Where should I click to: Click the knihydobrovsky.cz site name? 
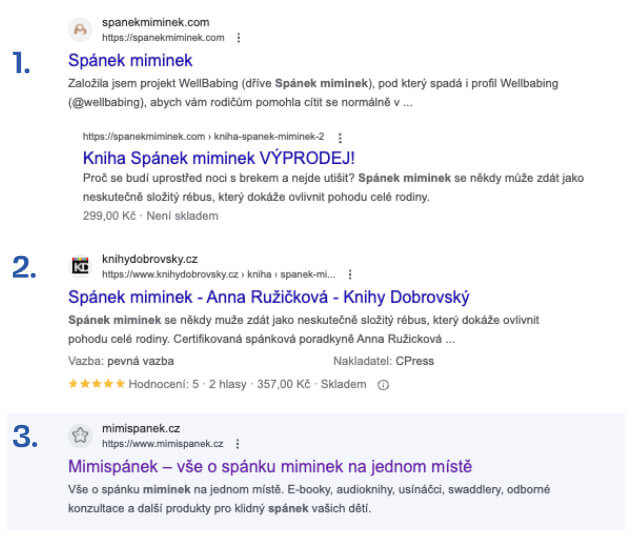[x=150, y=259]
